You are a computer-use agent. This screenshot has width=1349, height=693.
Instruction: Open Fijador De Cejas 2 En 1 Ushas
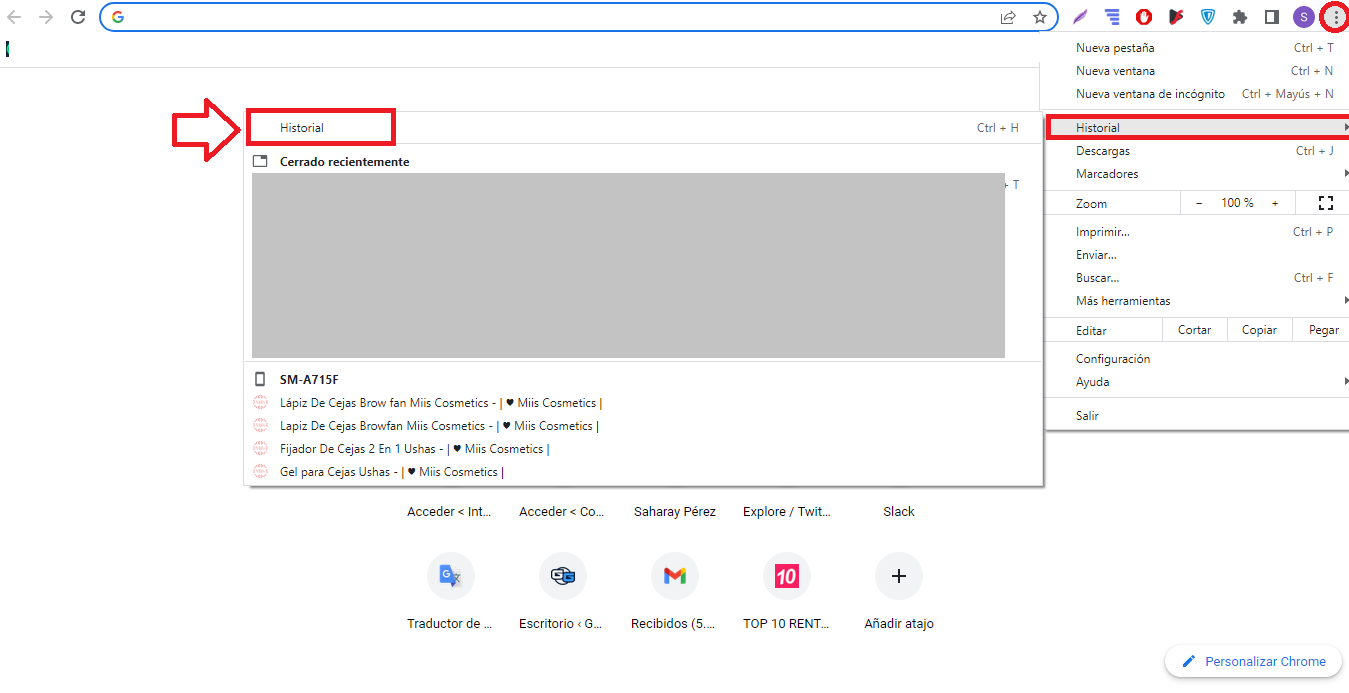643,449
